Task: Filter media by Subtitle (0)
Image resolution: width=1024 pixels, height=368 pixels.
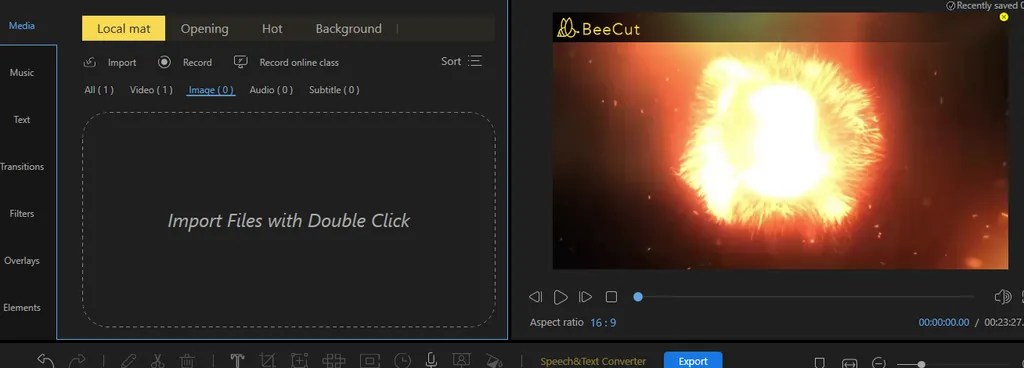Action: click(334, 90)
